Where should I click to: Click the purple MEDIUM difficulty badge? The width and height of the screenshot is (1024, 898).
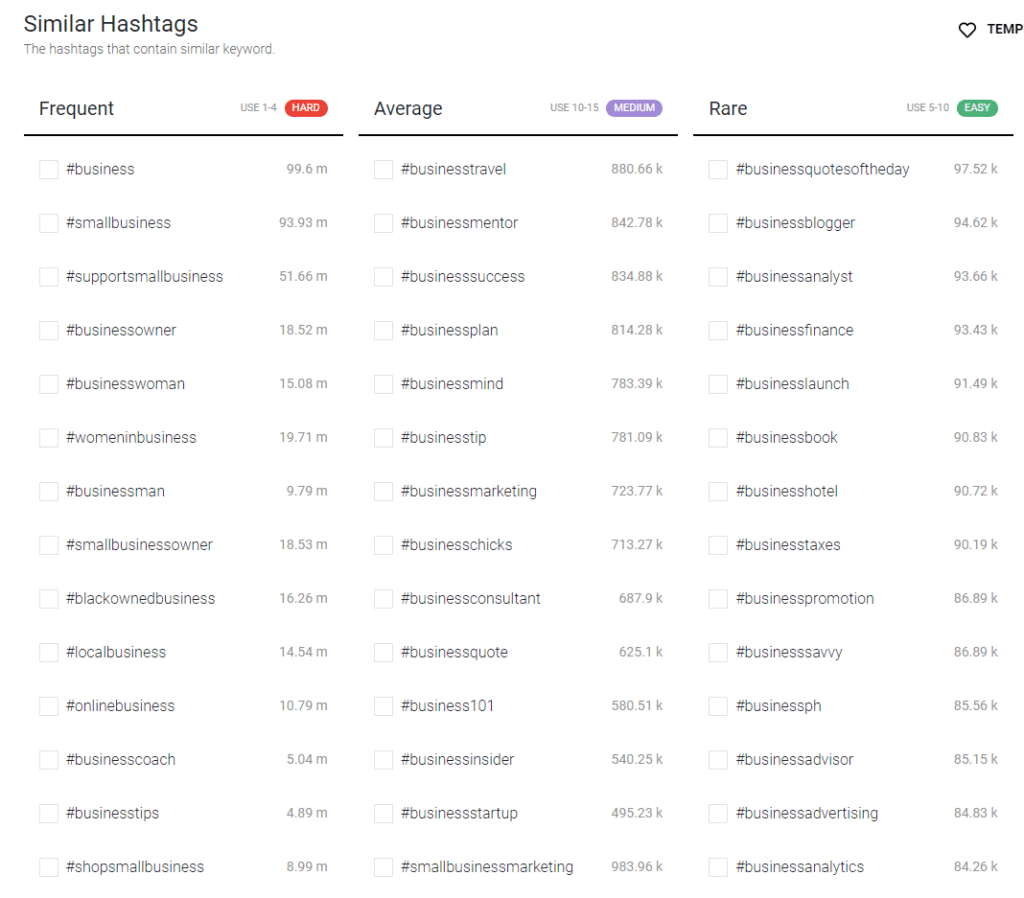click(x=634, y=108)
